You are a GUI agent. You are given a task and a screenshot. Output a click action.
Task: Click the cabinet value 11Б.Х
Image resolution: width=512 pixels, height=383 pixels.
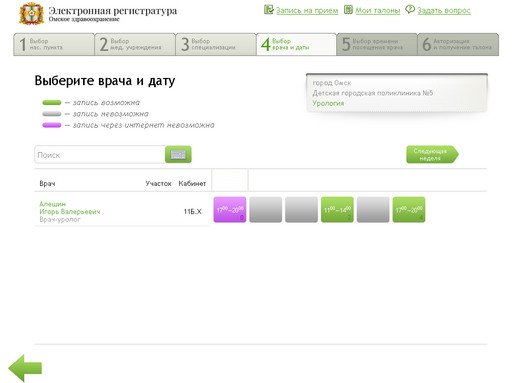[x=193, y=211]
